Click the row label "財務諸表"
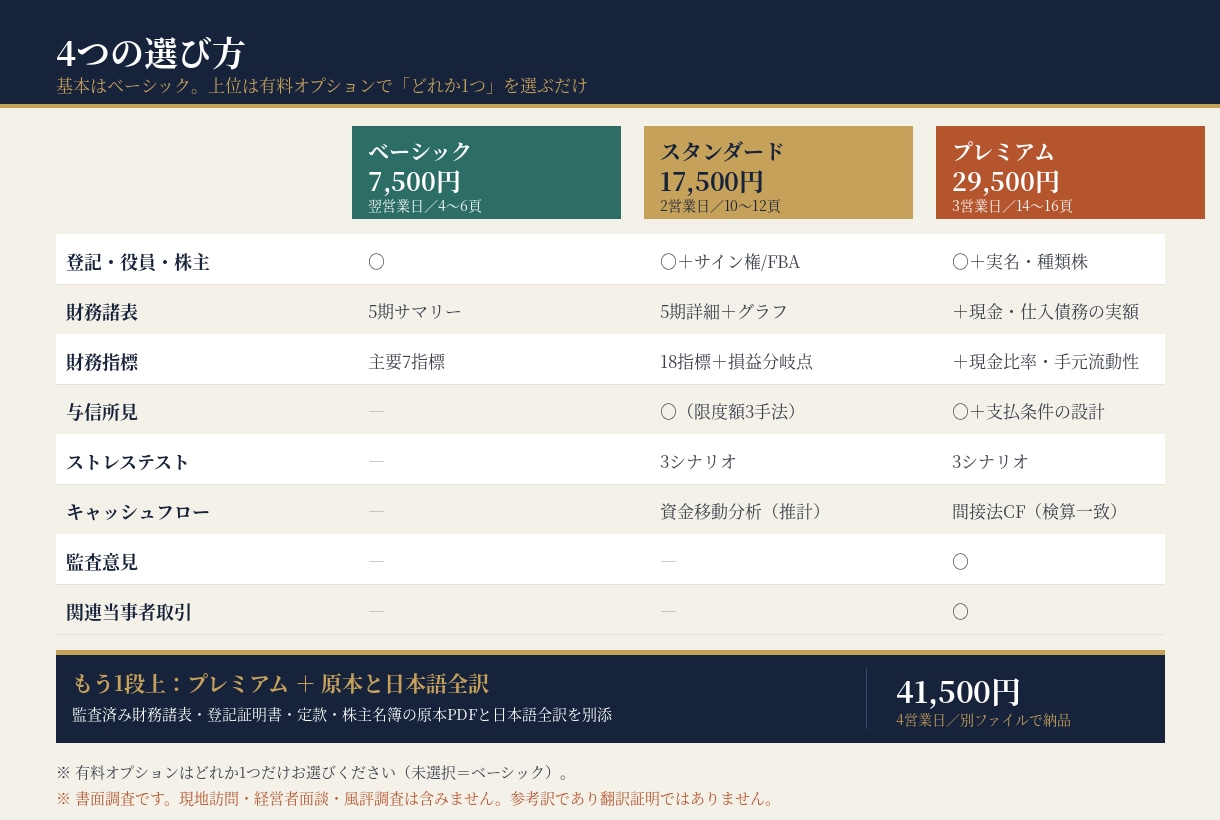The height and width of the screenshot is (820, 1220). pos(102,312)
